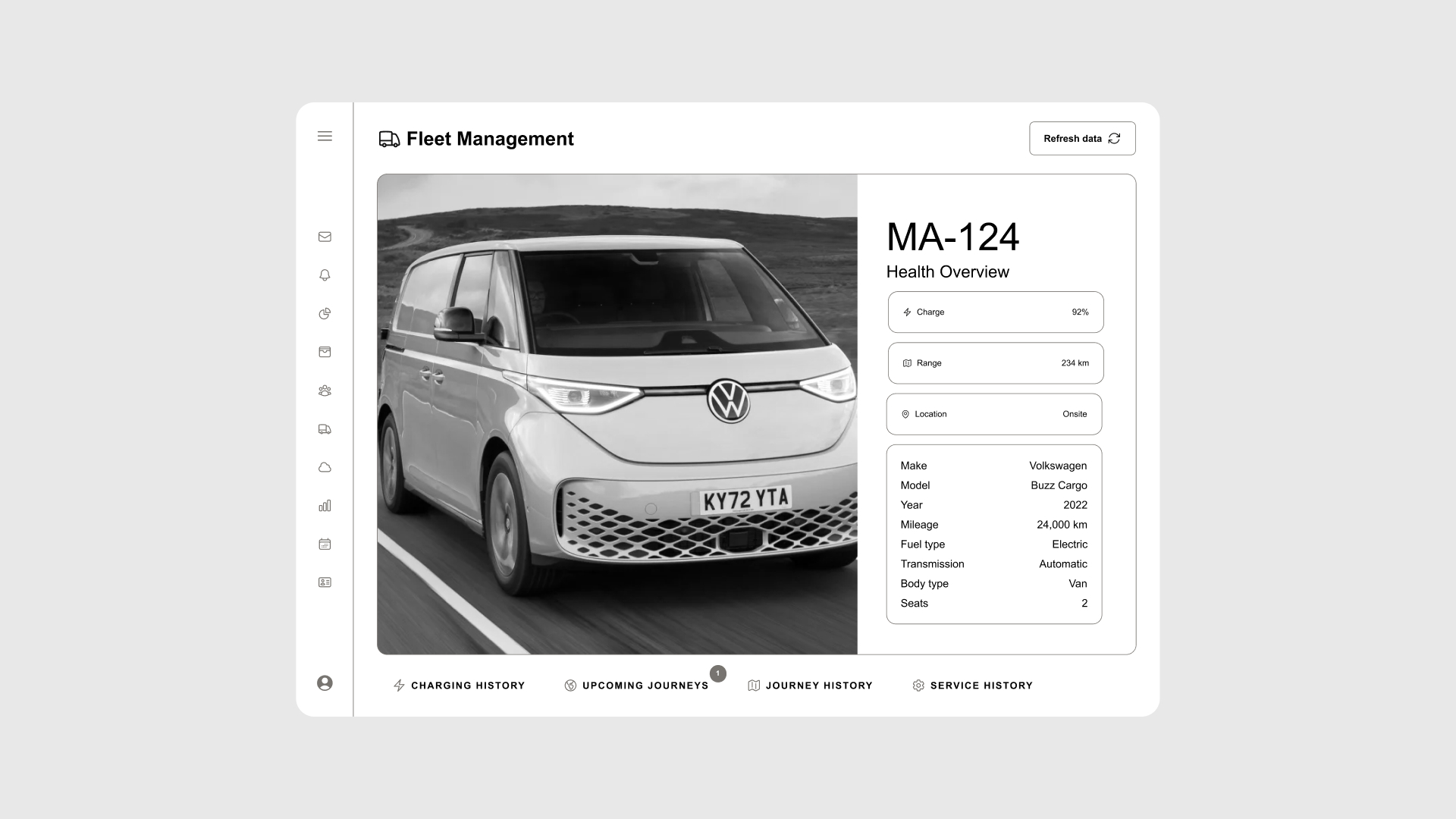Select the contact card icon
The width and height of the screenshot is (1456, 819).
pos(325,582)
